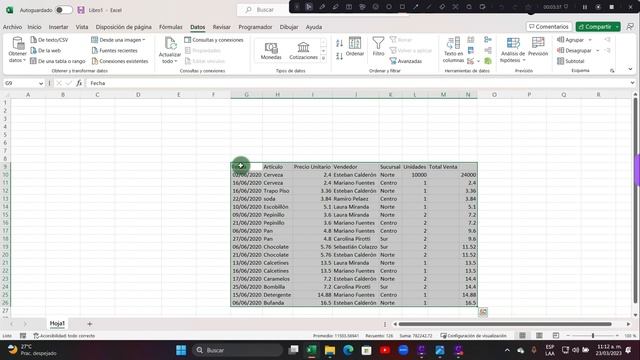The height and width of the screenshot is (360, 640).
Task: Toggle the Autoguardado switch
Action: point(64,10)
